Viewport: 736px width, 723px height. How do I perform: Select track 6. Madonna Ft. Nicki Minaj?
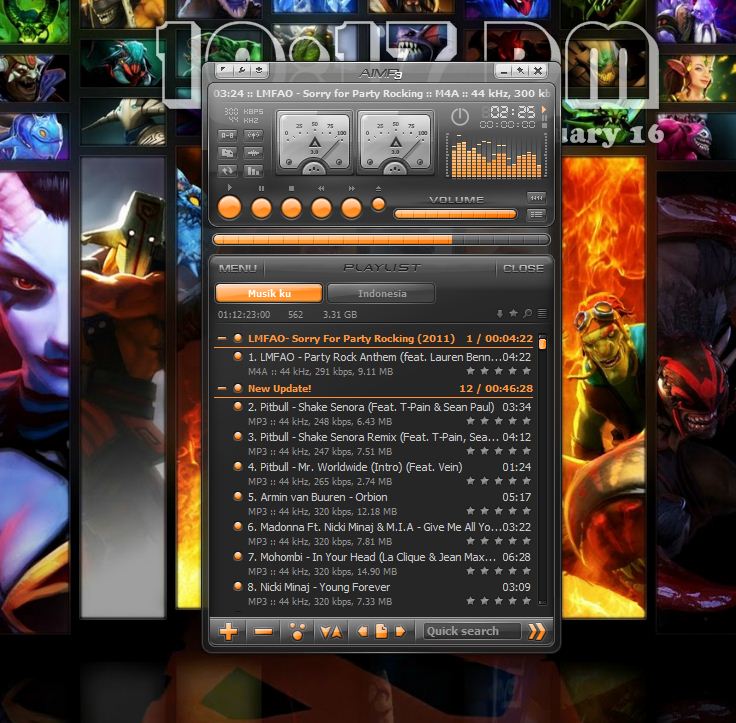(376, 534)
